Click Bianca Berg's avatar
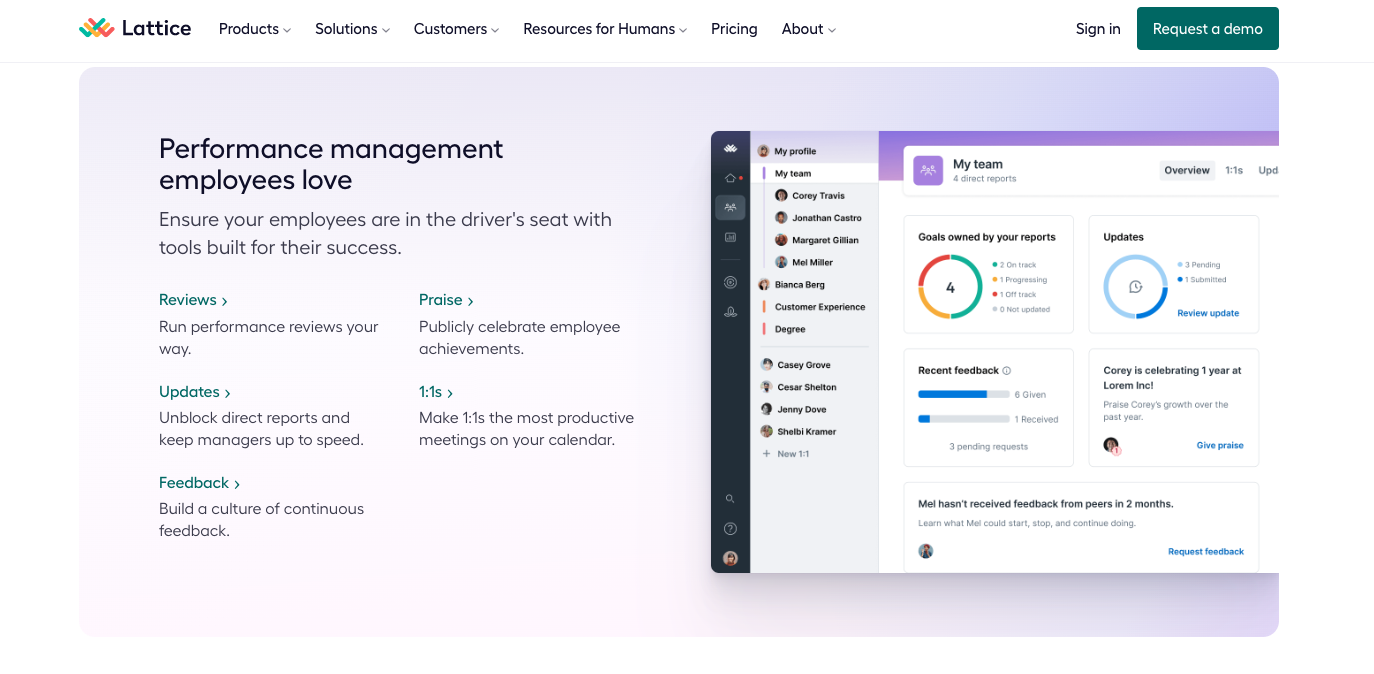The height and width of the screenshot is (674, 1374). 764,285
